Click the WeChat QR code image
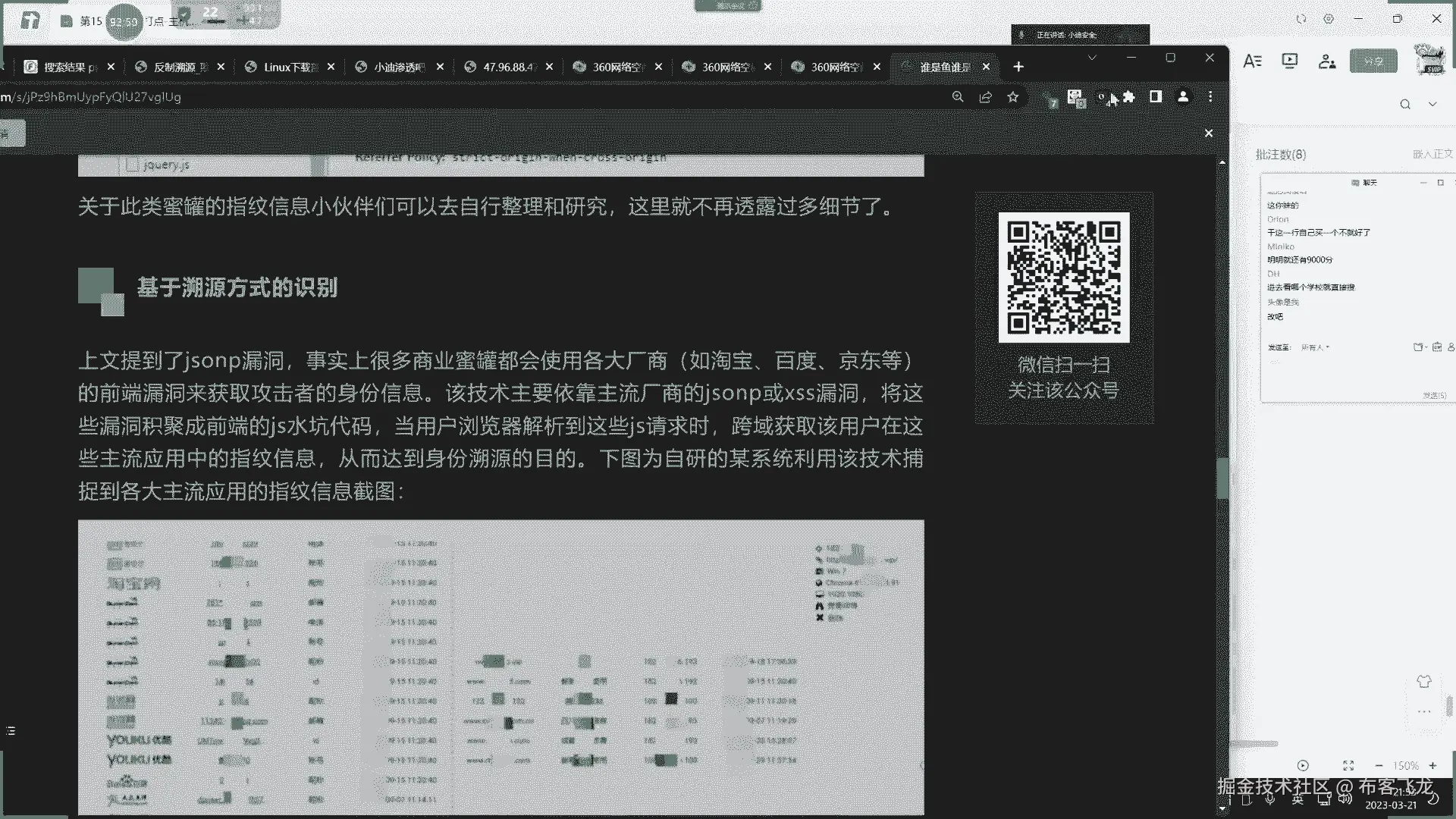1456x819 pixels. 1063,278
